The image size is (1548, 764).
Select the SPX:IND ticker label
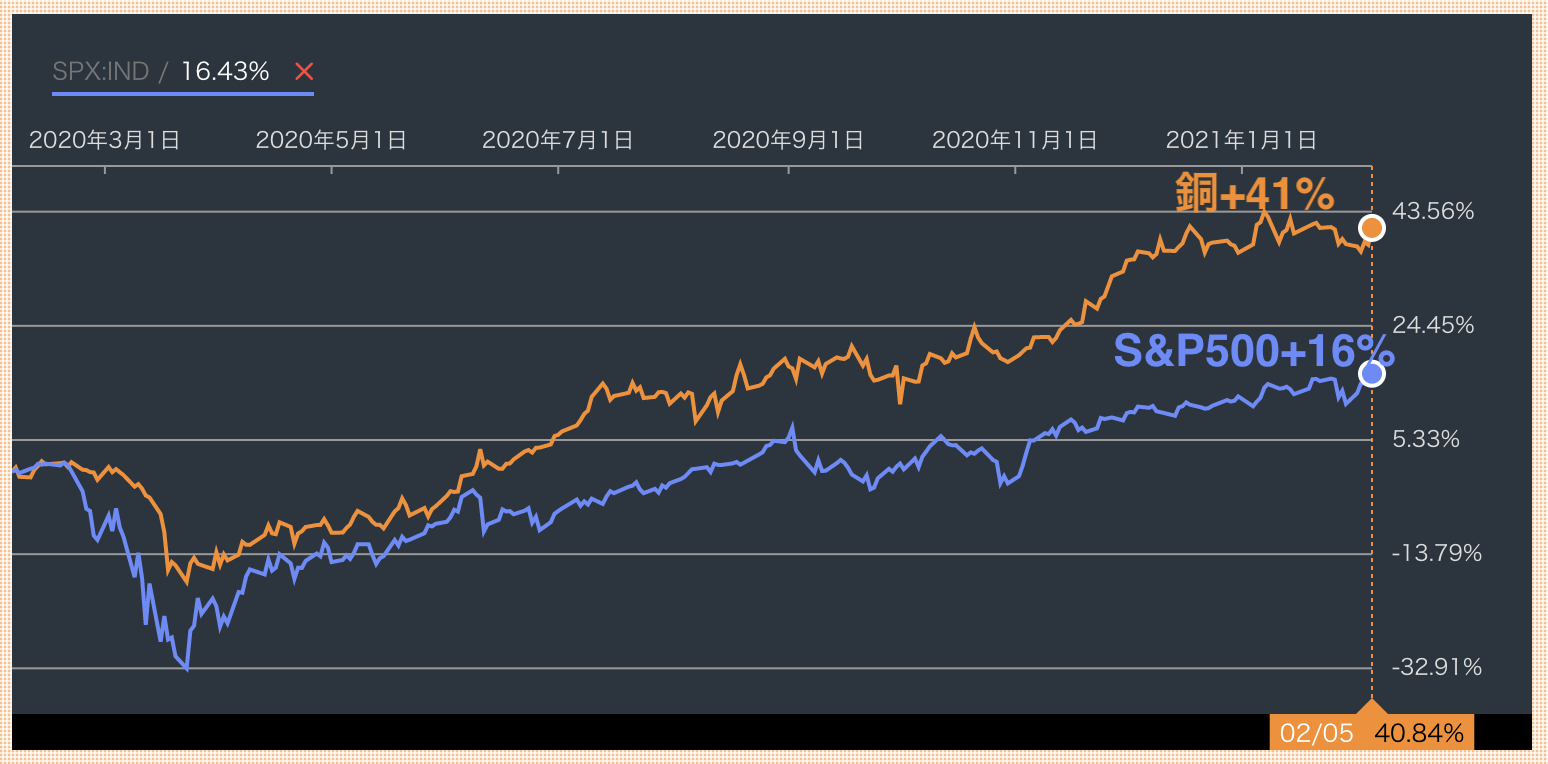(x=100, y=72)
